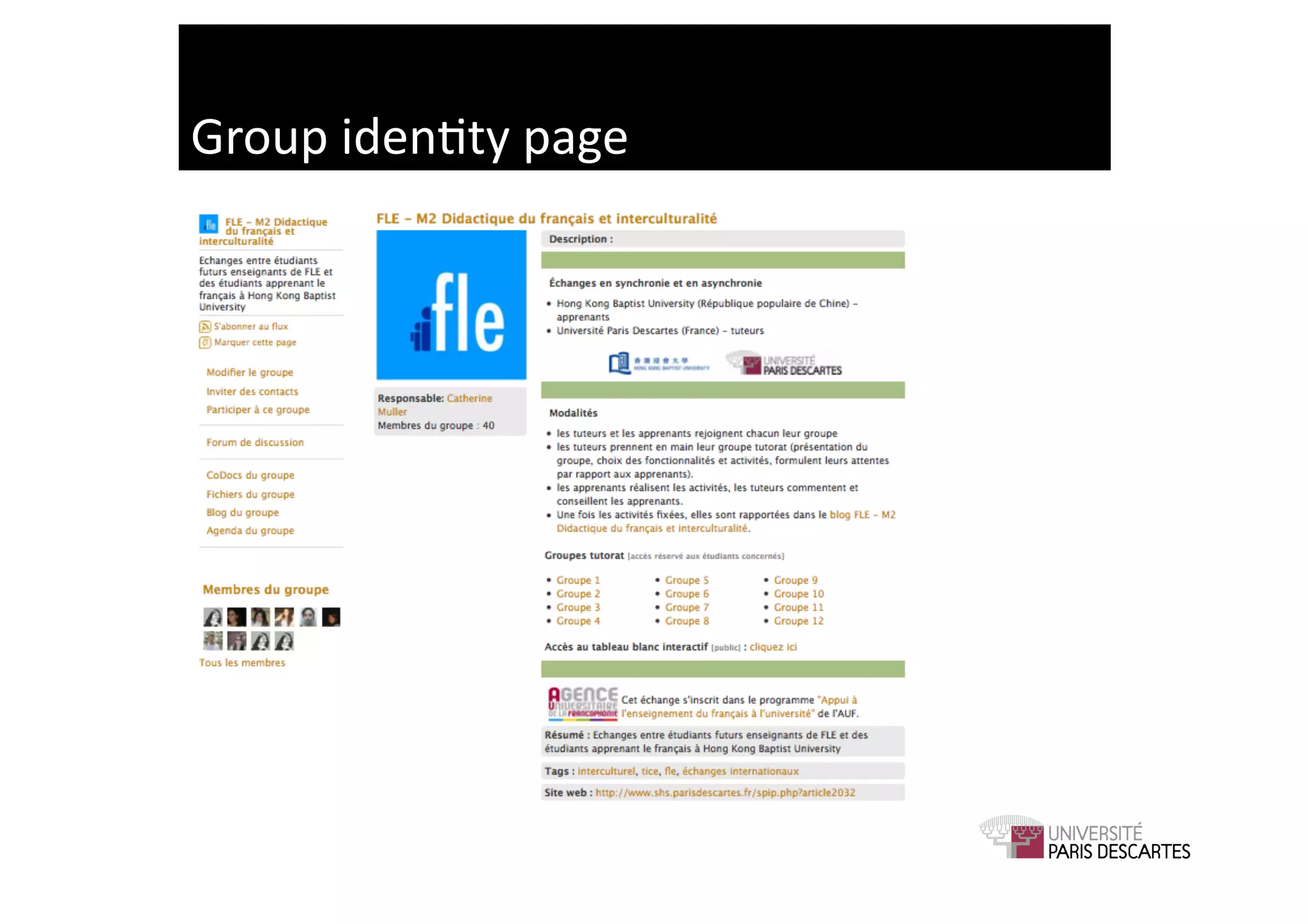The width and height of the screenshot is (1308, 924).
Task: Click the Agence Universitaire de la Francophonie logo
Action: pyautogui.click(x=582, y=703)
